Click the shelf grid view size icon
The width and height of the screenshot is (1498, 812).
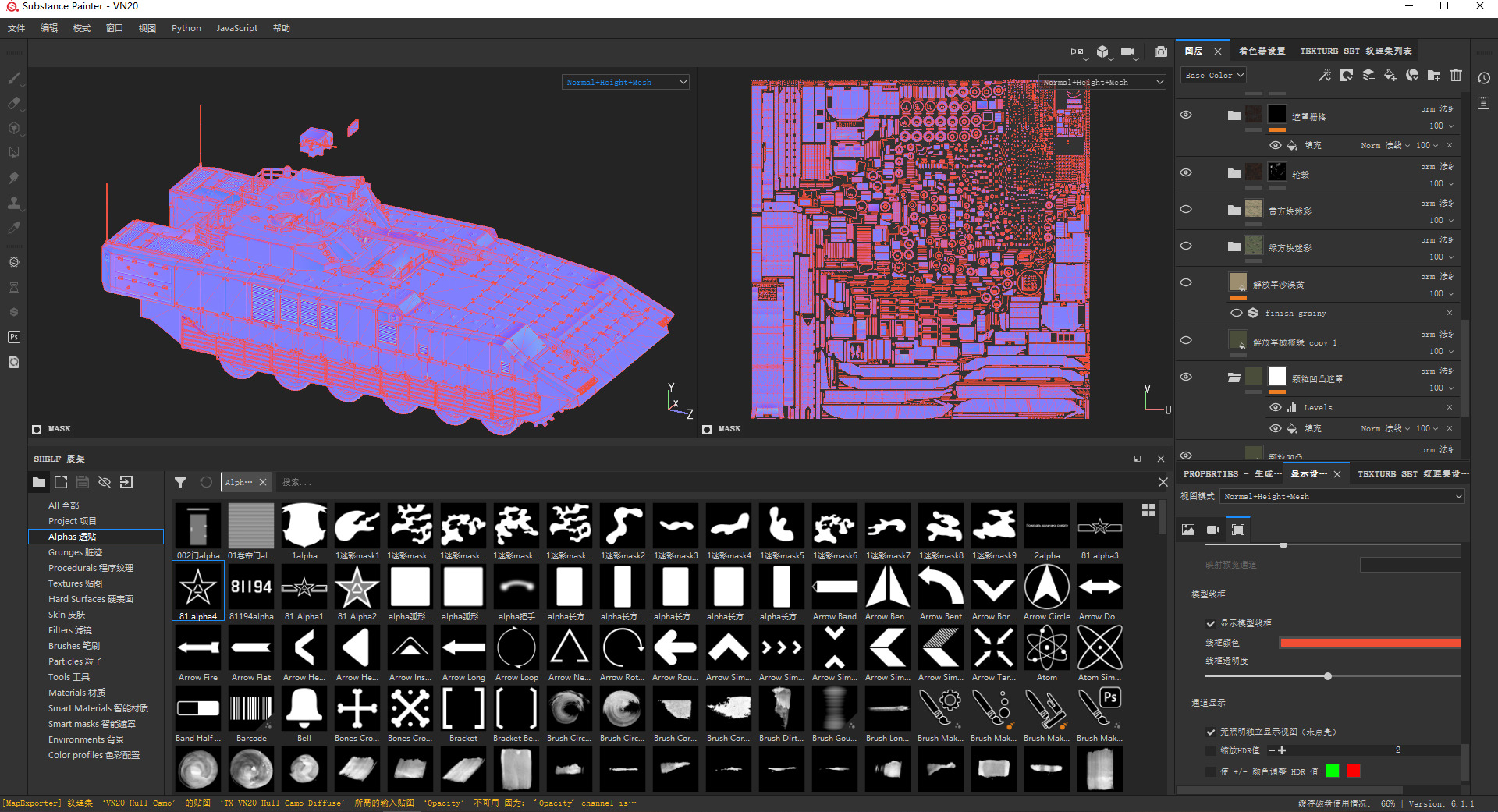[x=1148, y=510]
